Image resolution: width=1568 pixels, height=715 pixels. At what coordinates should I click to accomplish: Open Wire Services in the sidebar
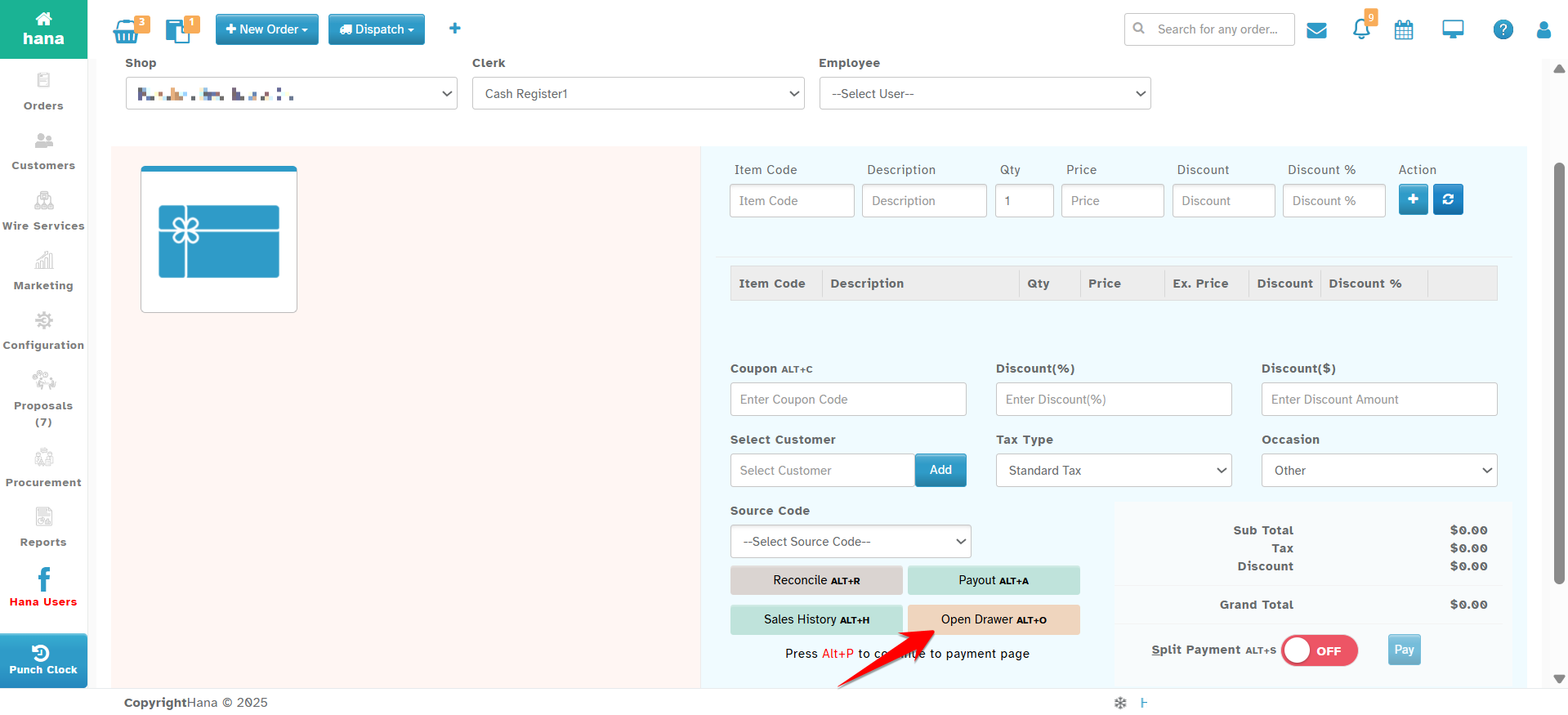click(43, 211)
